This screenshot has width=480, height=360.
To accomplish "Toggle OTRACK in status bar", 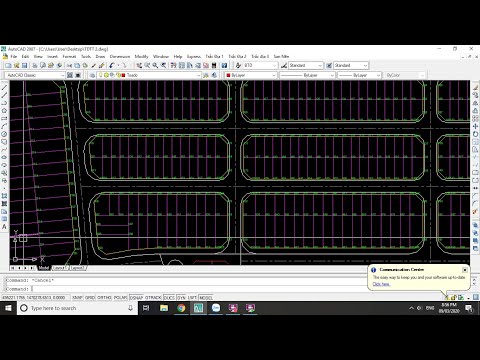I will click(153, 297).
